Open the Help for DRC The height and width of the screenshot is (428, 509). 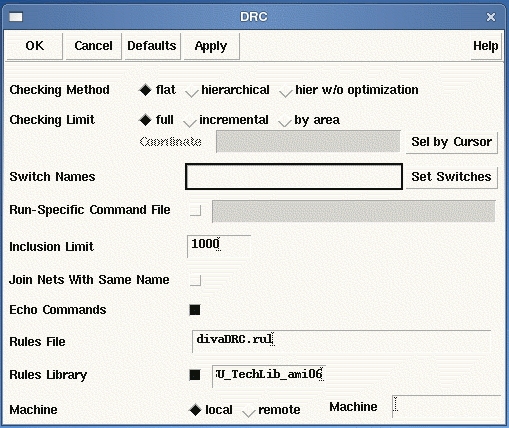click(486, 46)
